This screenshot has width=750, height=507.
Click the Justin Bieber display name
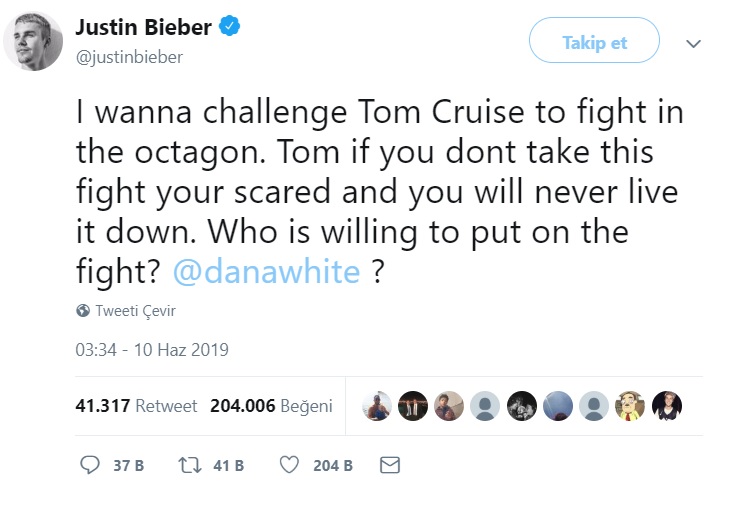(143, 28)
